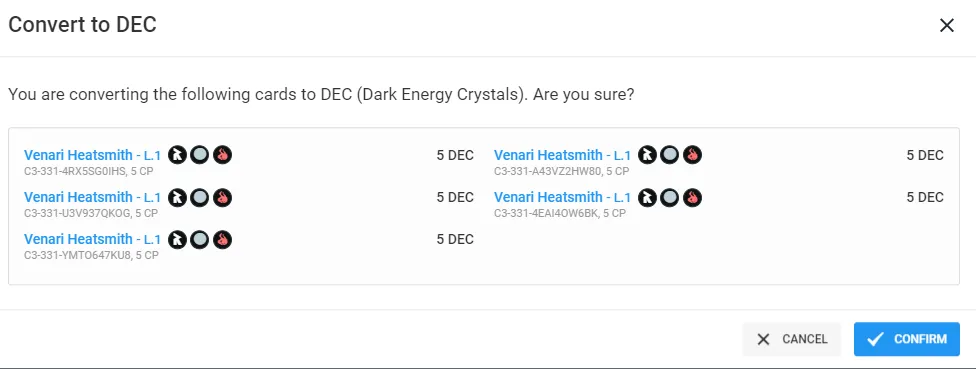Click the gray rarity circle for card A43VZ2HW80
976x369 pixels.
tap(669, 155)
